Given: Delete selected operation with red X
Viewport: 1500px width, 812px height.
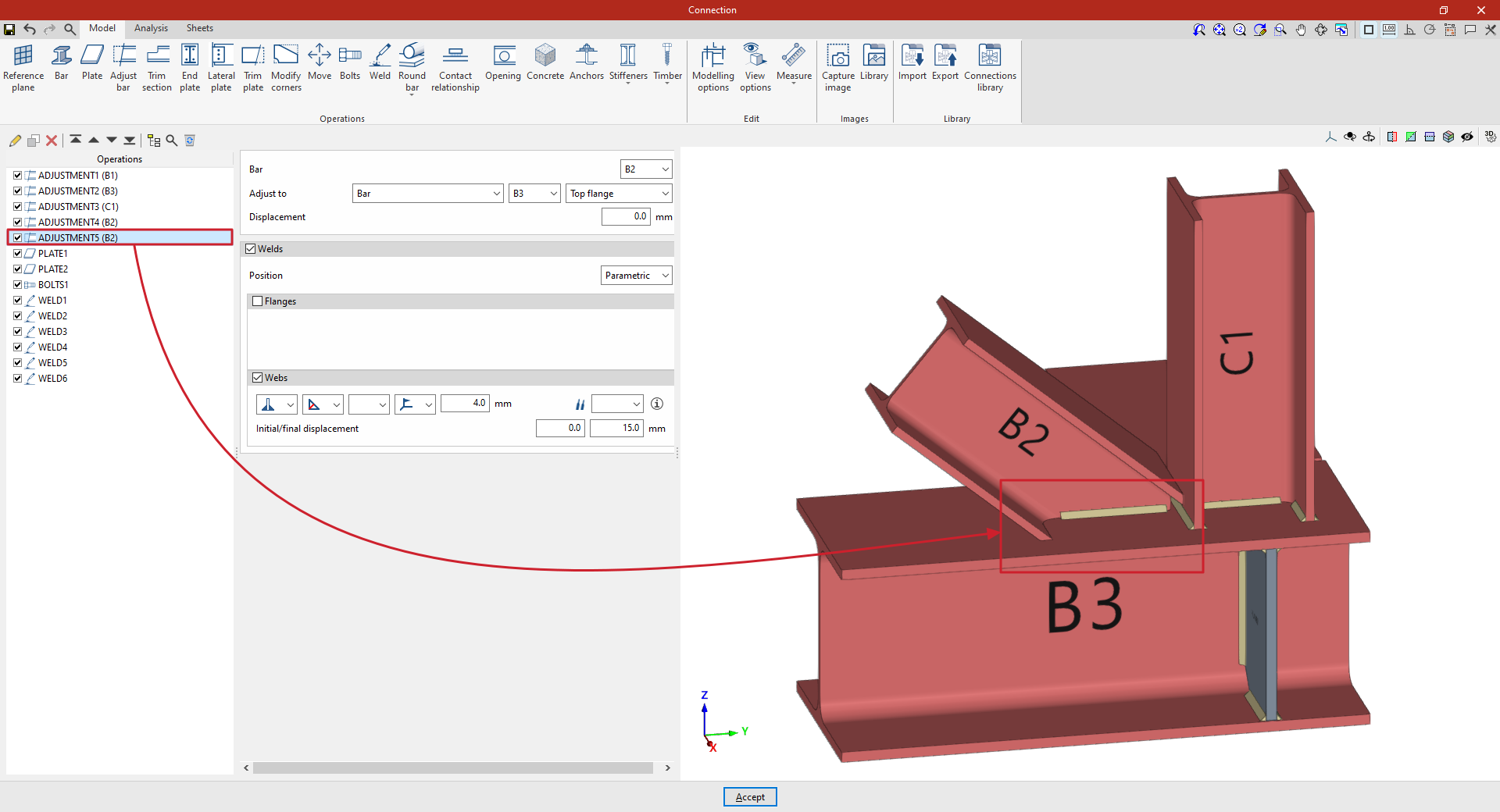Looking at the screenshot, I should (52, 141).
